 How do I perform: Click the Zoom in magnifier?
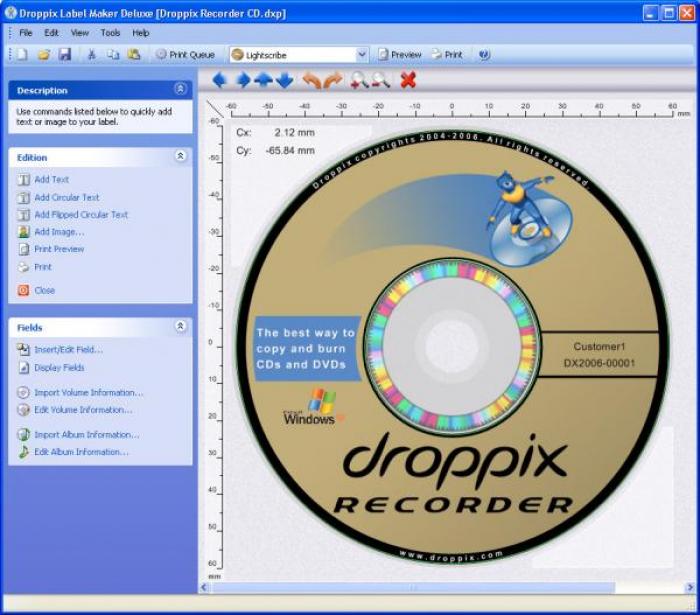[359, 80]
